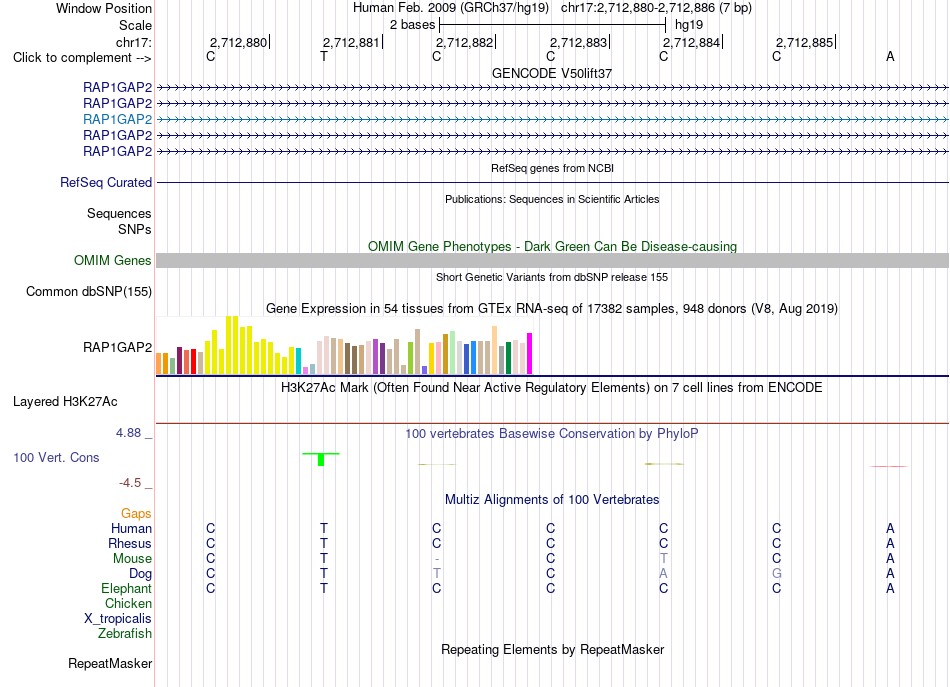Viewport: 950px width, 687px height.
Task: Click the Zebrafish species row label
Action: pyautogui.click(x=125, y=633)
